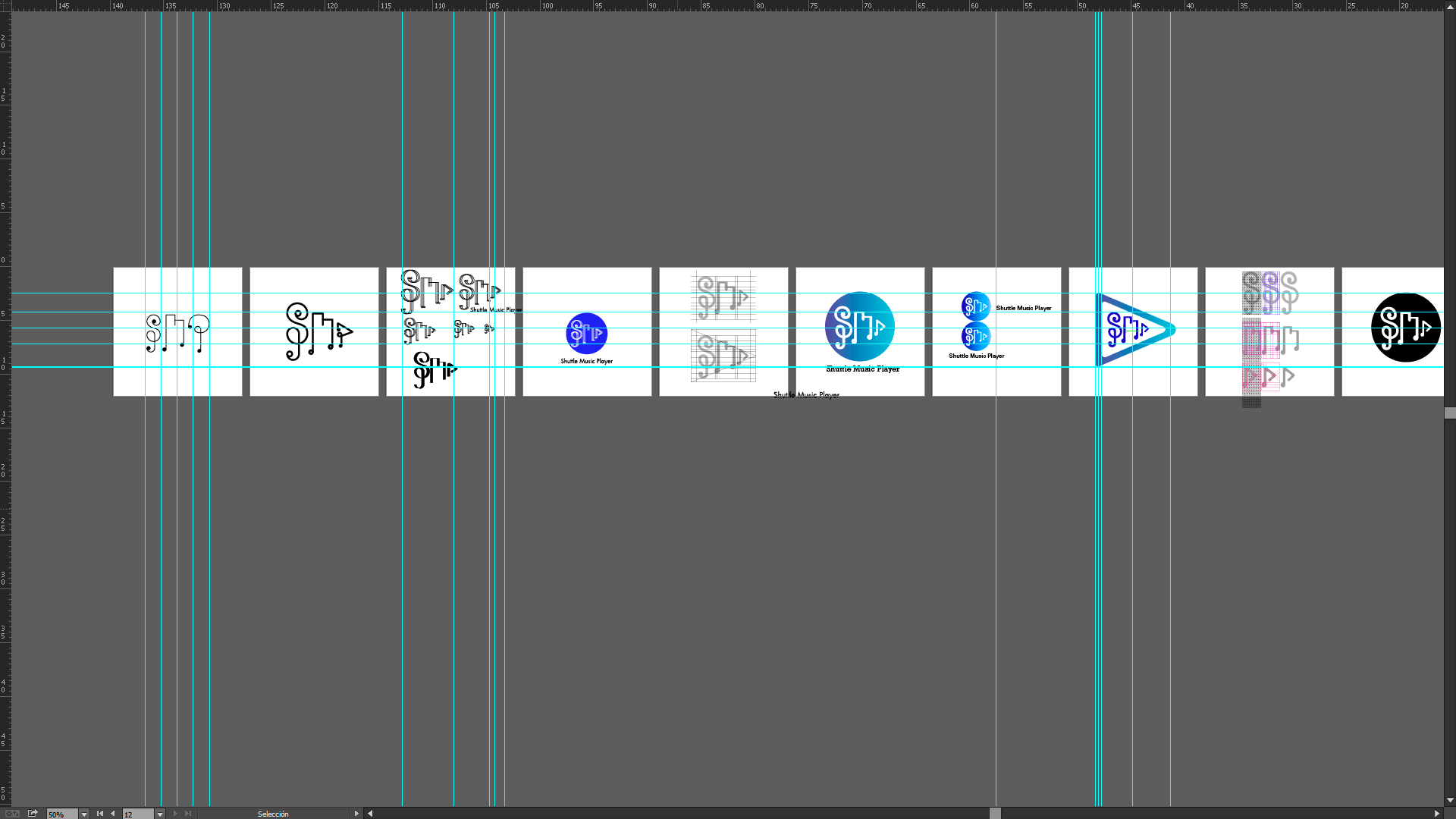
Task: Select the thick black logo at bottom of third artboard
Action: 435,370
